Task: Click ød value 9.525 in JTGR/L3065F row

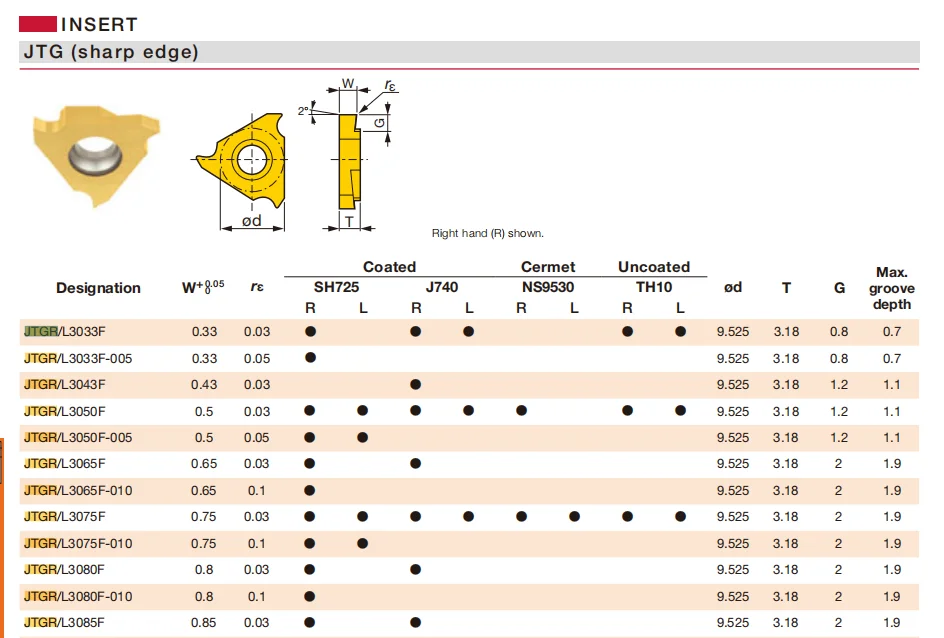Action: pos(733,464)
